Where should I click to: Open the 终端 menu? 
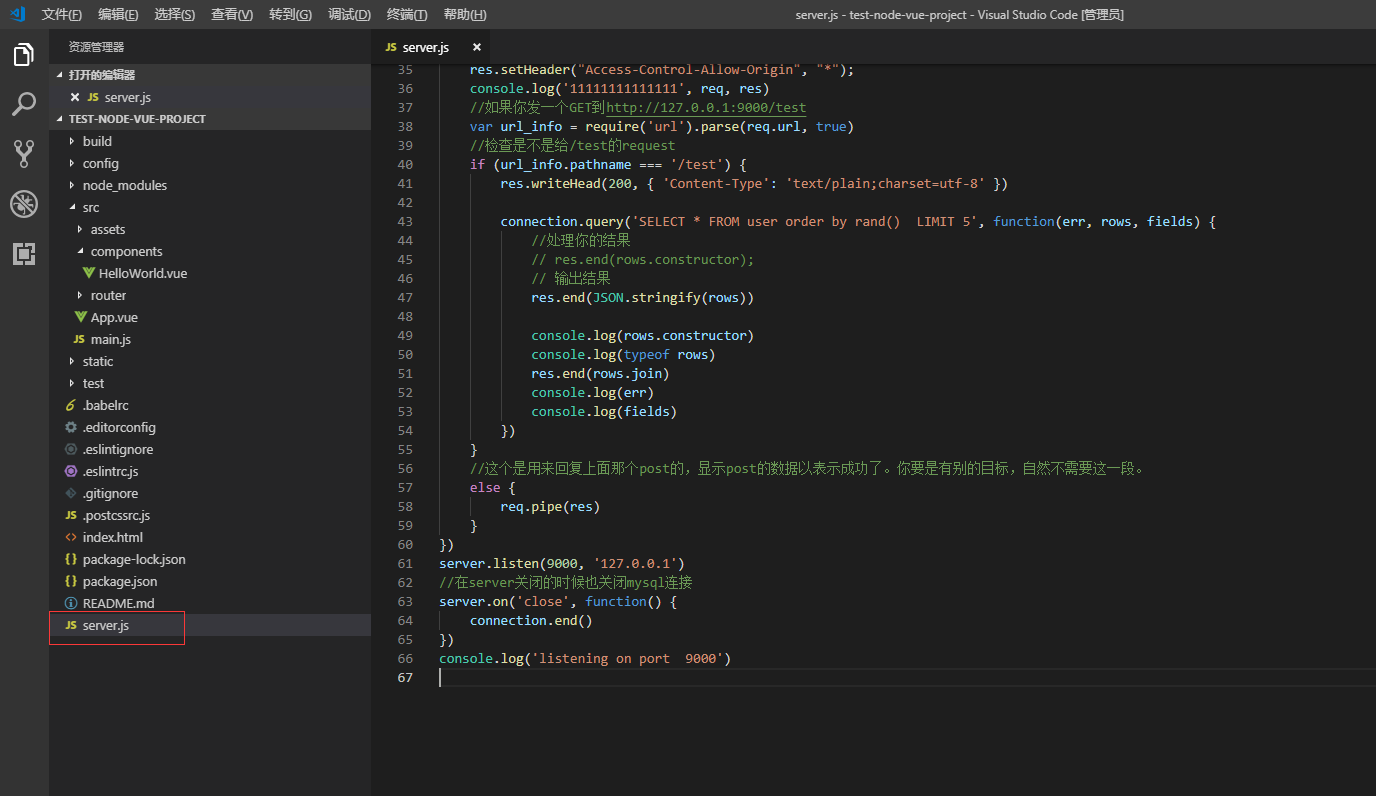(406, 14)
